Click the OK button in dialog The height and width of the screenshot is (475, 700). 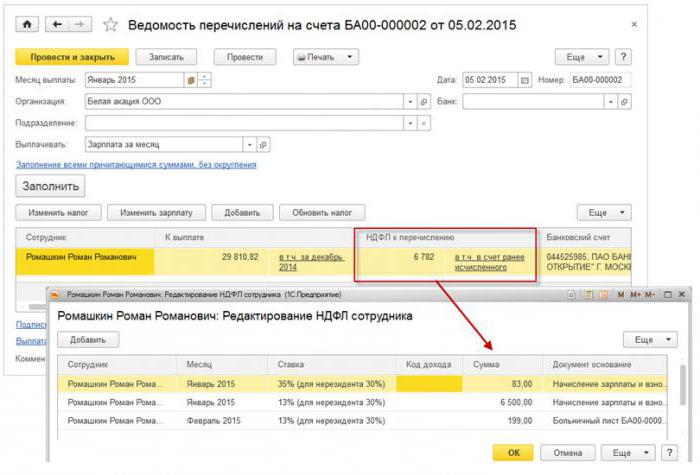(513, 453)
